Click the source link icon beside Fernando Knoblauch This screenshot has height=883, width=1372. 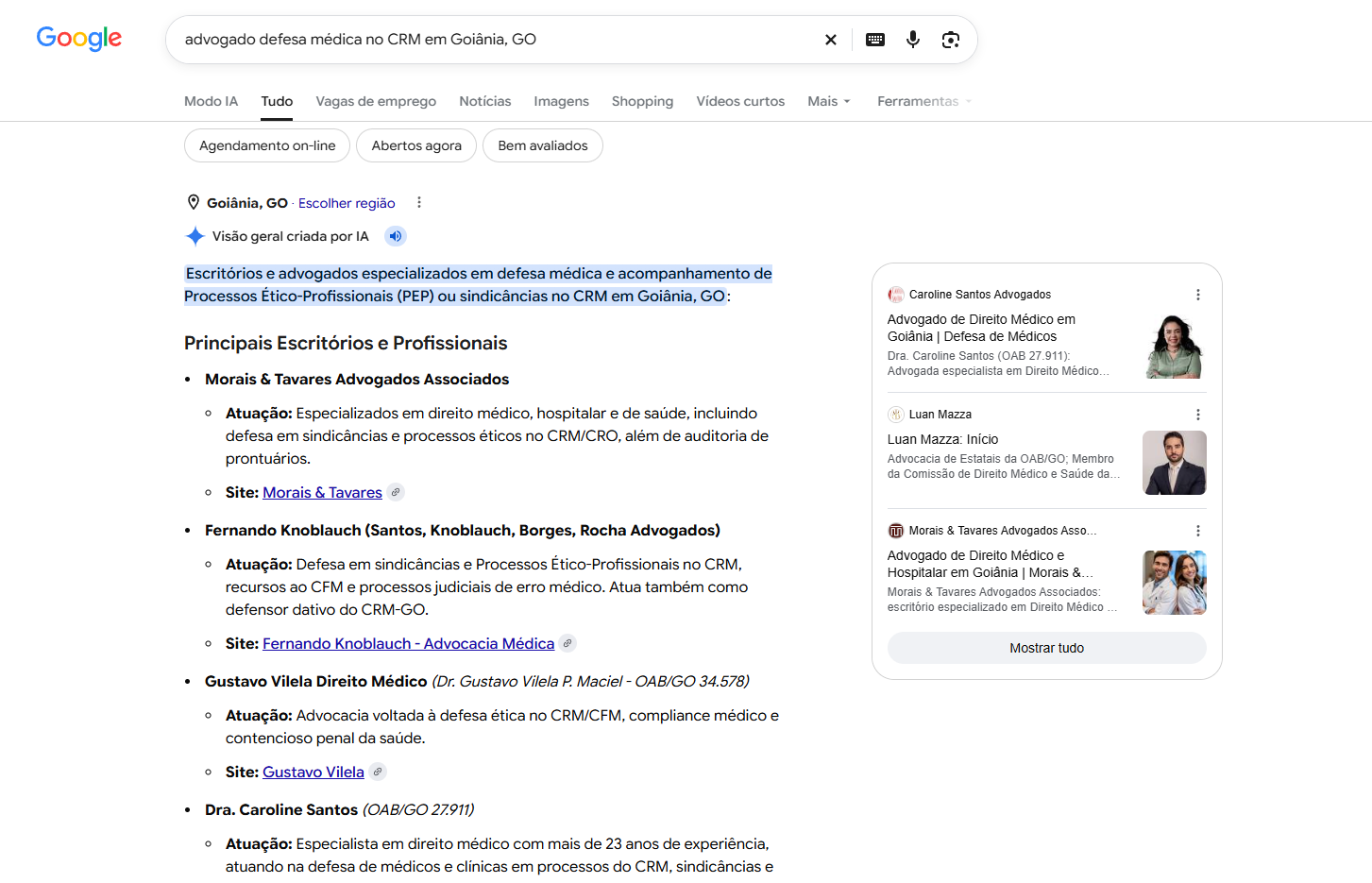tap(567, 643)
